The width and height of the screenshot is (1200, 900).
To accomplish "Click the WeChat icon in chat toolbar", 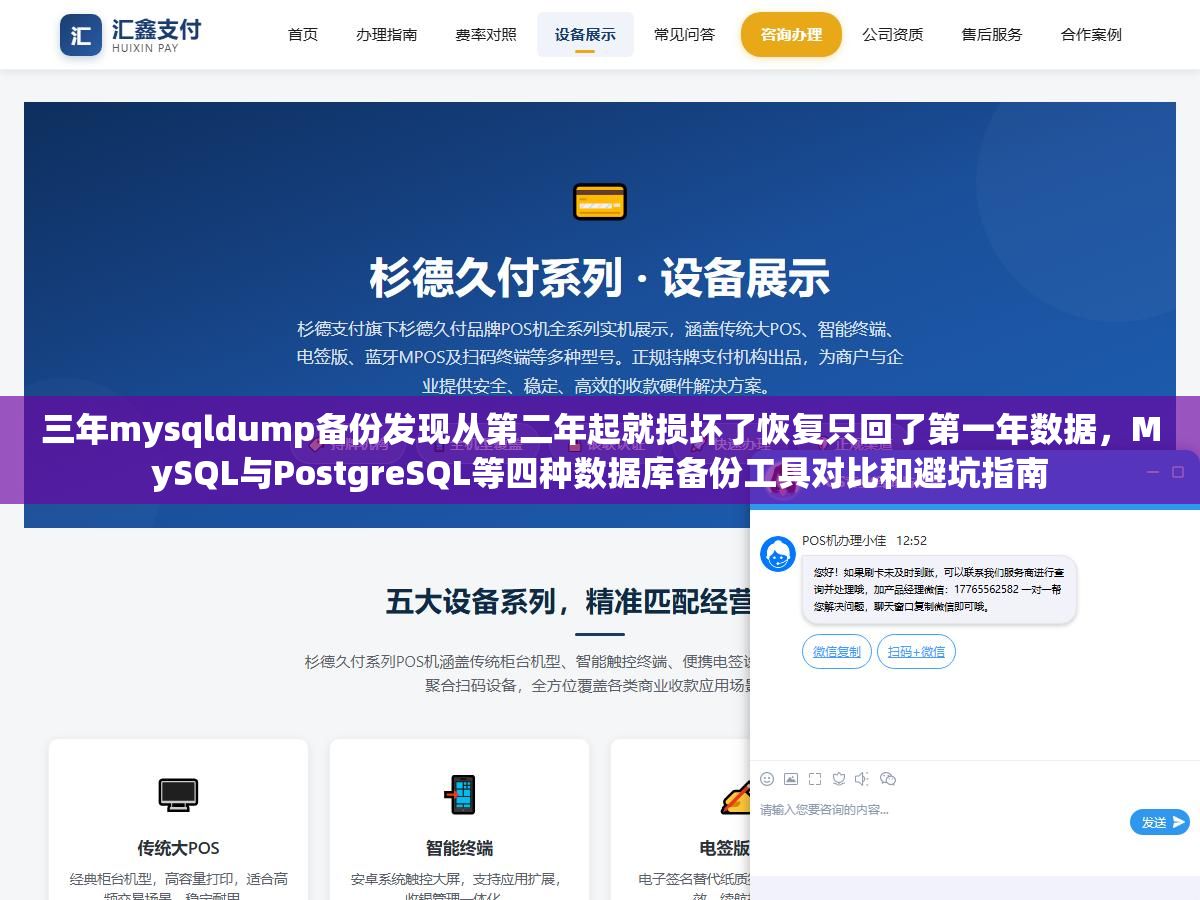I will [x=888, y=779].
